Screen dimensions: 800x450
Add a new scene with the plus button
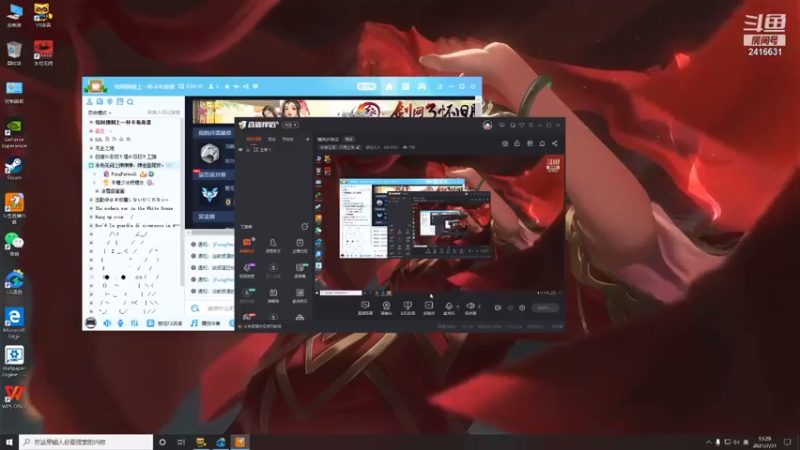pyautogui.click(x=307, y=139)
